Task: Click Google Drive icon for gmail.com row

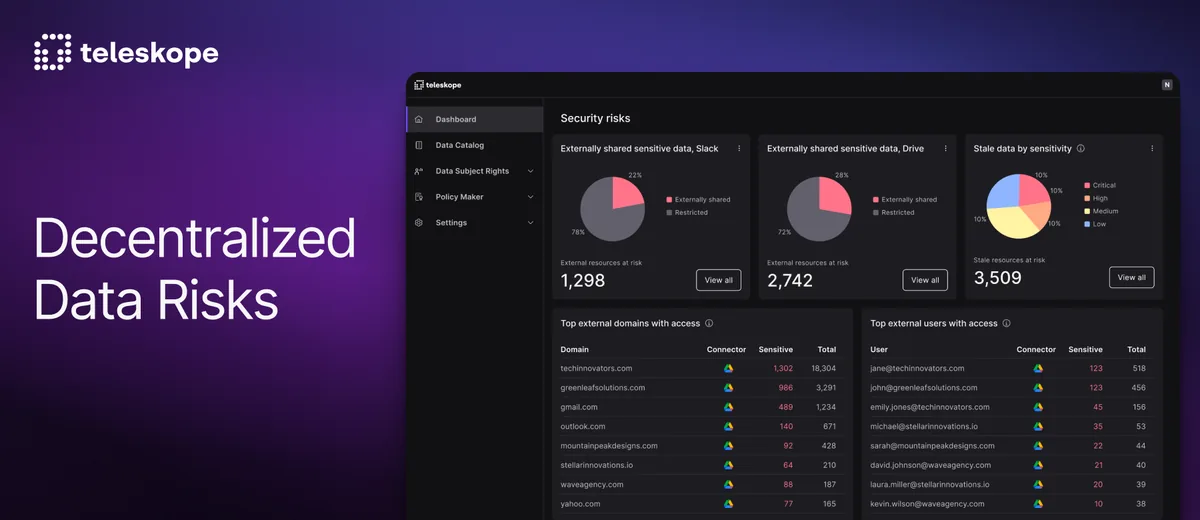Action: [x=728, y=407]
